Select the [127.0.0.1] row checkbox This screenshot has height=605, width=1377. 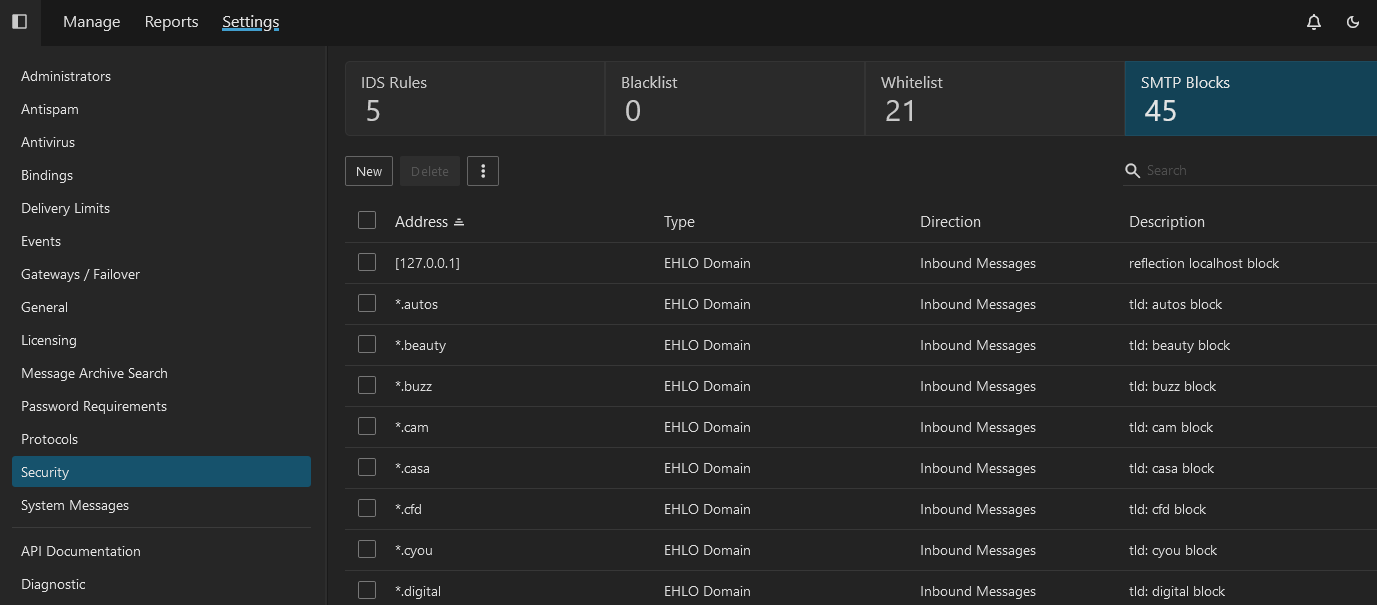coord(367,263)
